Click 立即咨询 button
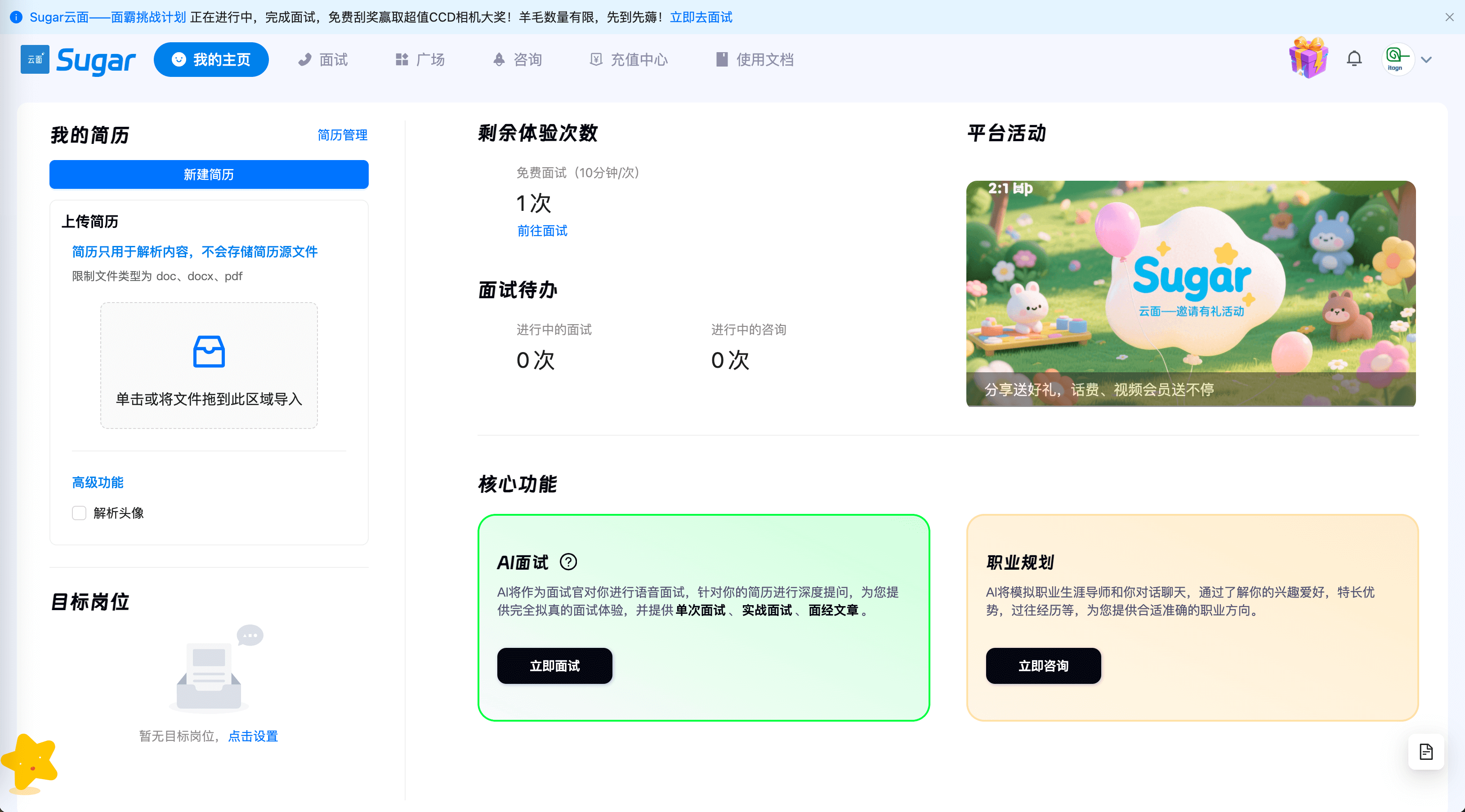 (1043, 666)
